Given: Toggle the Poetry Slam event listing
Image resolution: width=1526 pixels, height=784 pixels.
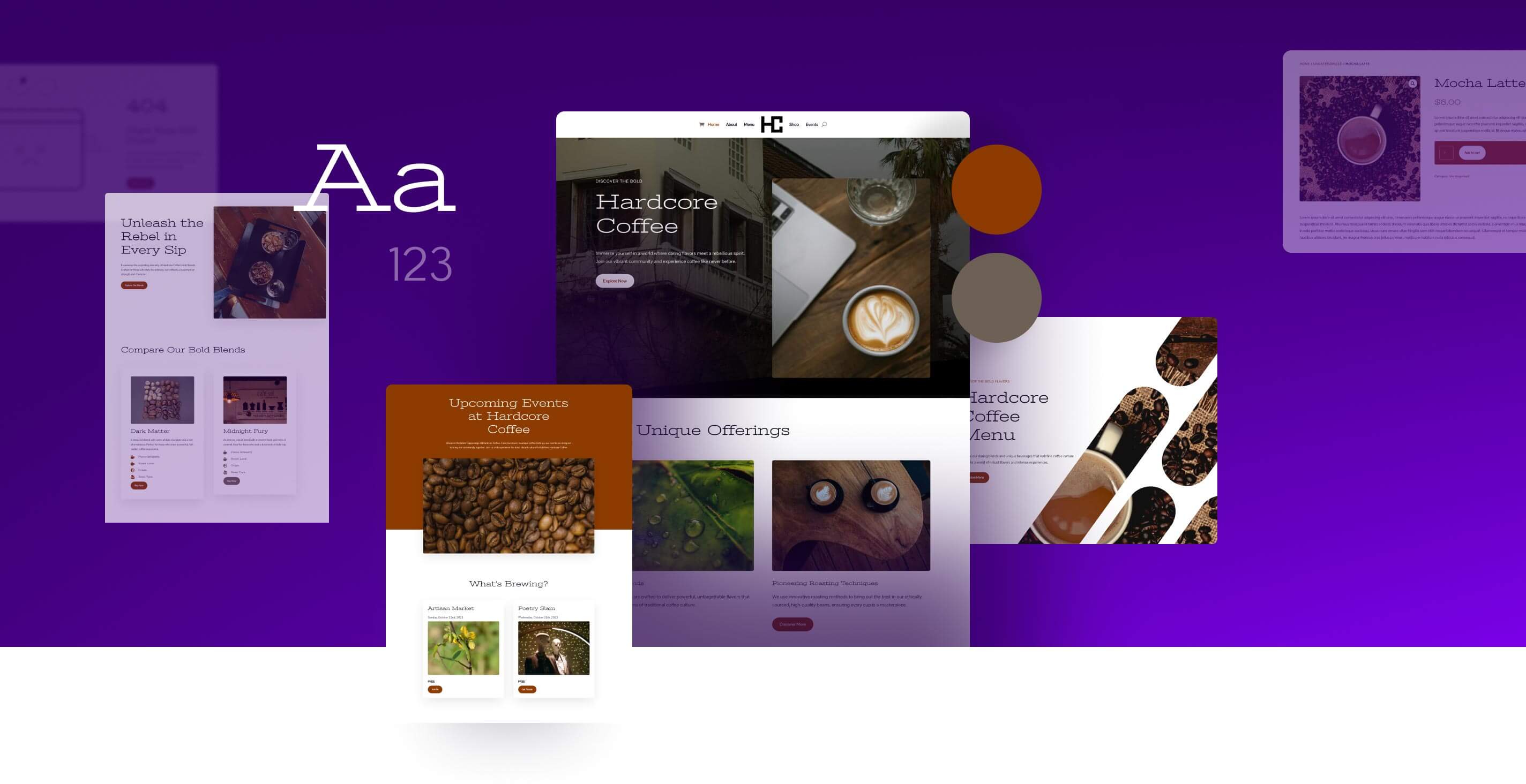Looking at the screenshot, I should (x=537, y=608).
